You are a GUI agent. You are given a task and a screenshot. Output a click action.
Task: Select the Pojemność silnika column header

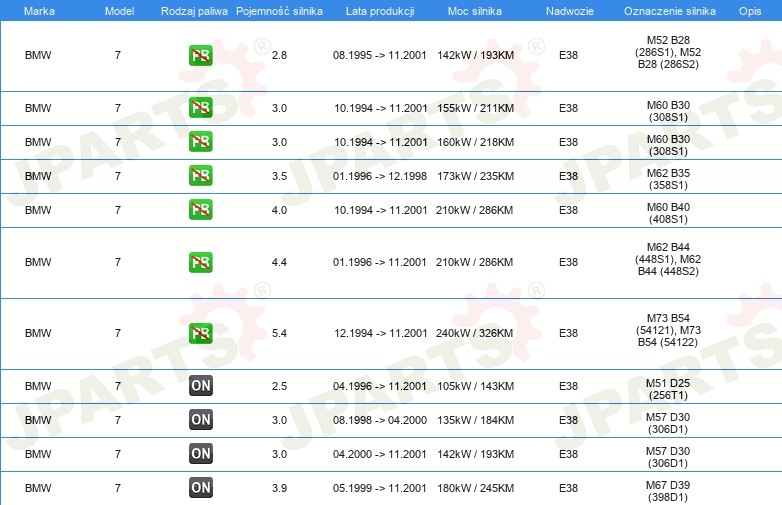(x=279, y=10)
